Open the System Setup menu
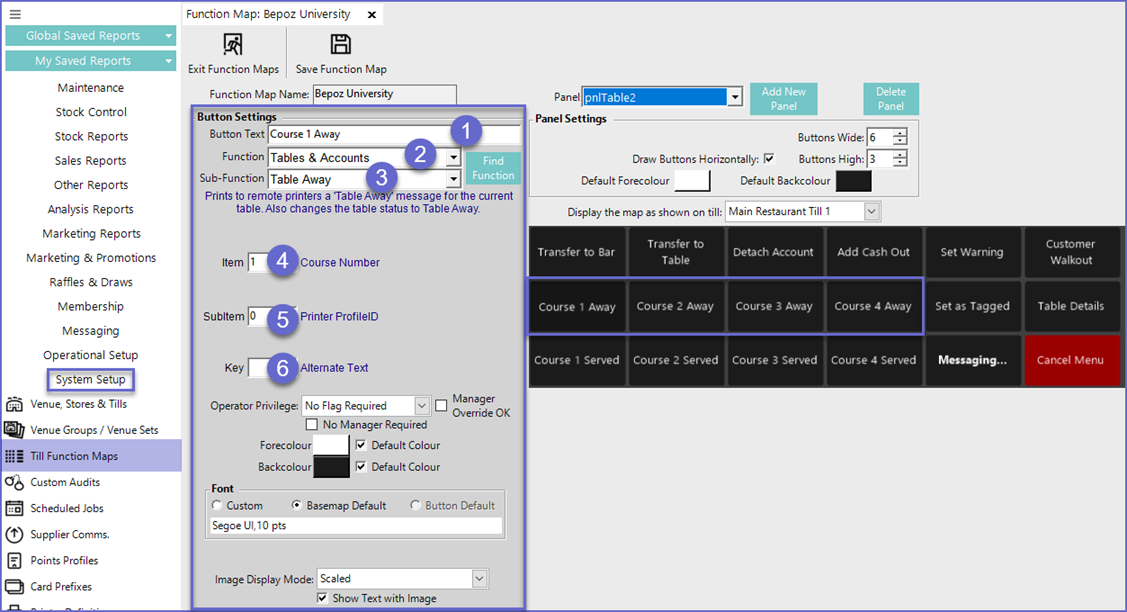Screen dimensions: 1127x612 [91, 380]
